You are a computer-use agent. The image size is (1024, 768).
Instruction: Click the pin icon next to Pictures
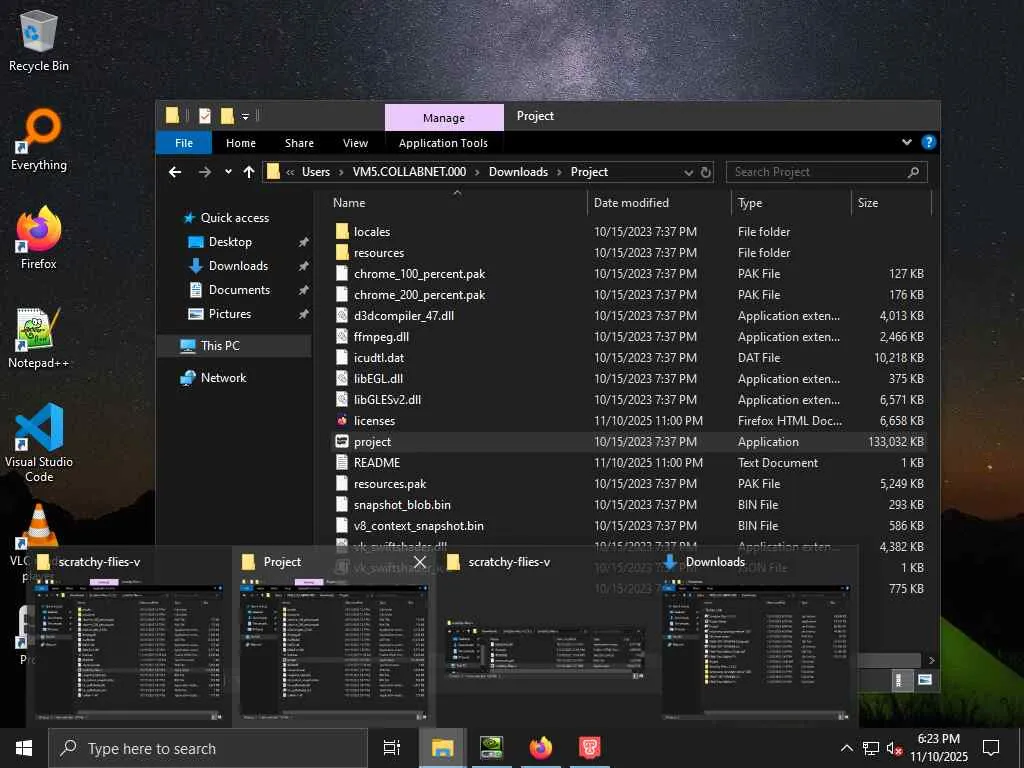tap(303, 314)
